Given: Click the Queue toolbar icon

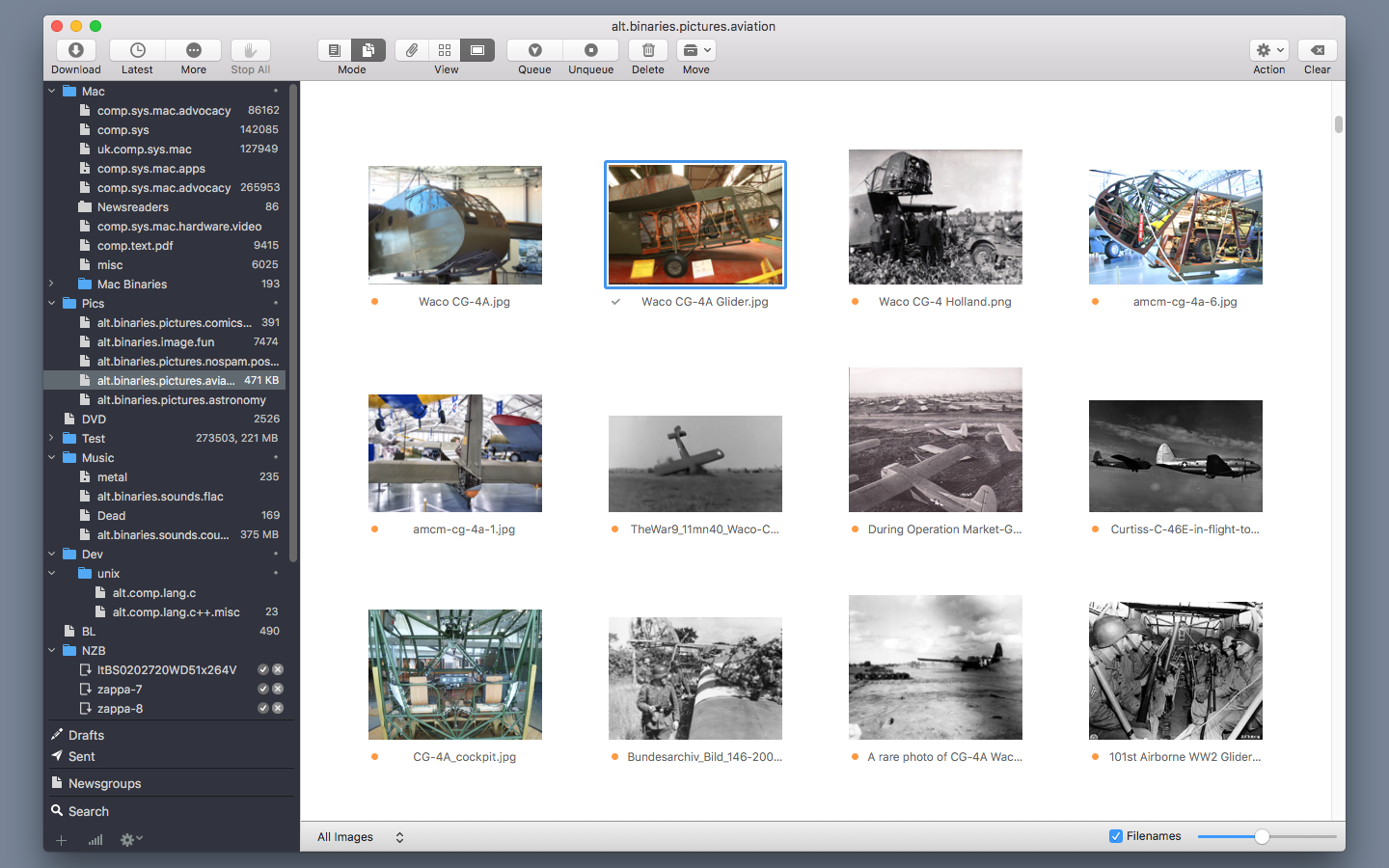Looking at the screenshot, I should point(534,50).
